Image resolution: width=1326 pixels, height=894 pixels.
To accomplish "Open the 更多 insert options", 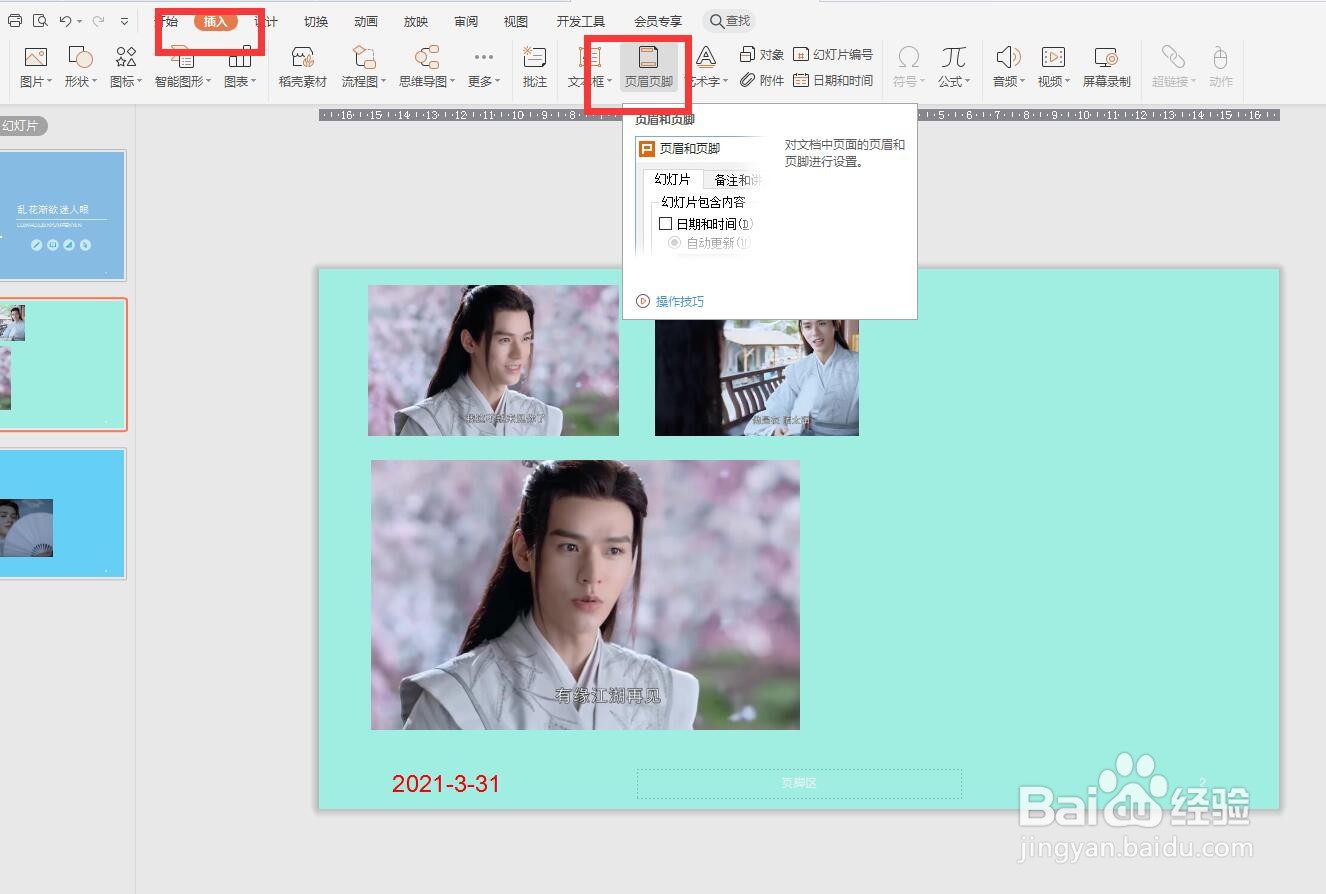I will click(x=484, y=67).
